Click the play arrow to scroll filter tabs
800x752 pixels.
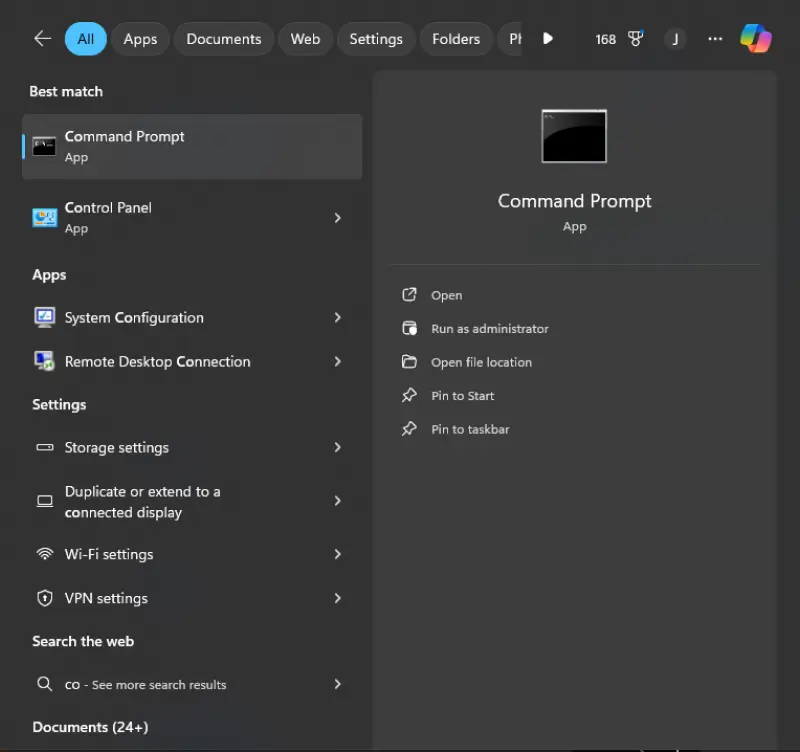[x=548, y=39]
